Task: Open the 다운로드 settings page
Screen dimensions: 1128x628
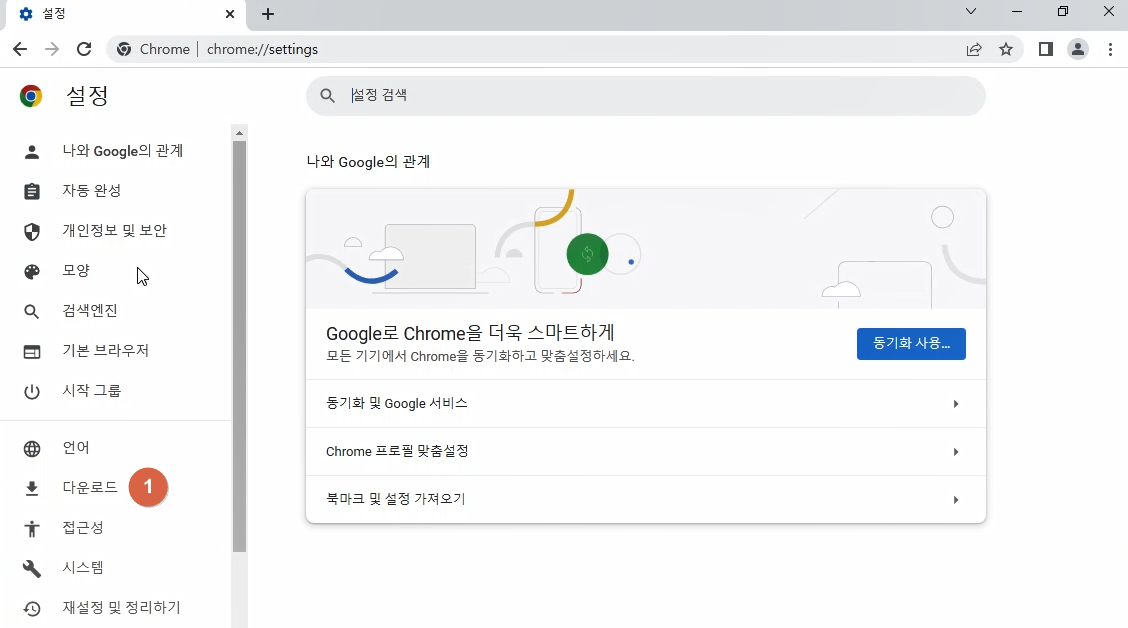Action: [90, 488]
